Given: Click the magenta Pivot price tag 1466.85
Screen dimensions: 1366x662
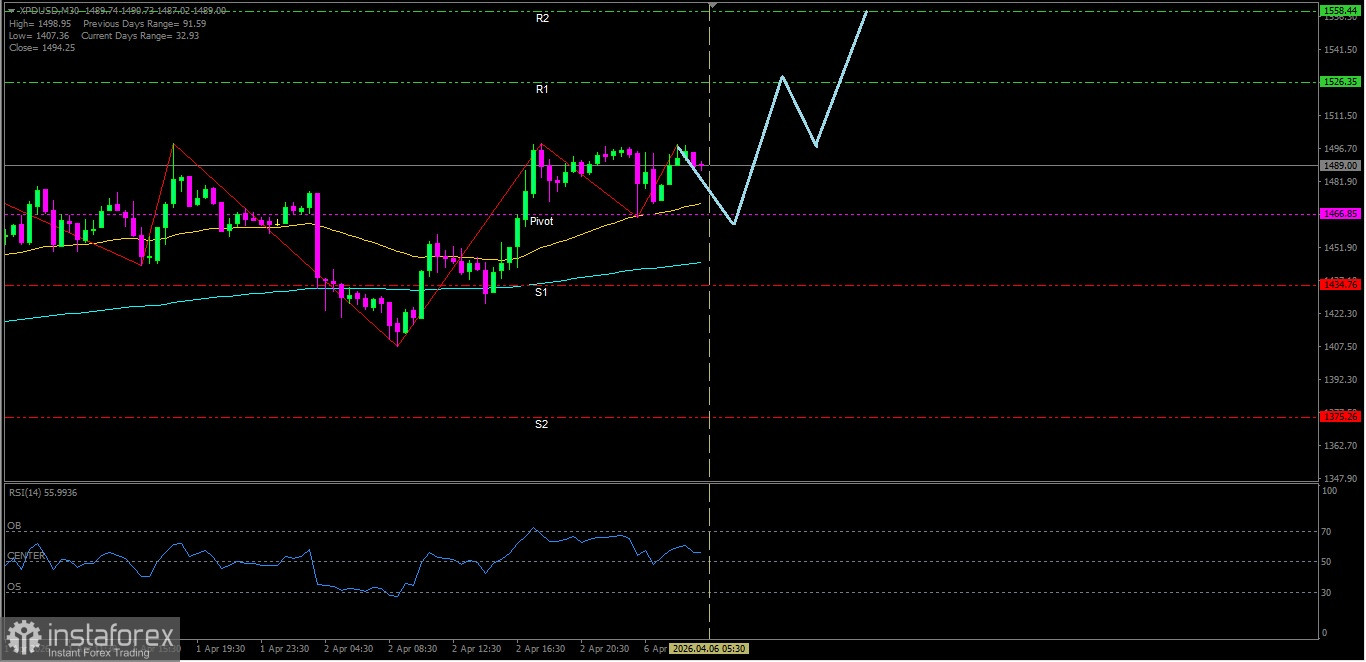Looking at the screenshot, I should [1339, 213].
